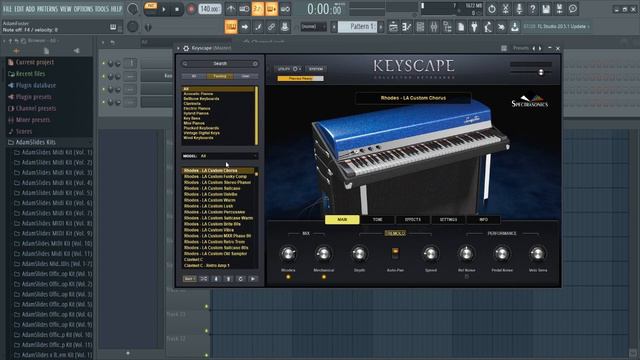Click the note/paint brush icon
640x360 pixels.
tap(258, 27)
